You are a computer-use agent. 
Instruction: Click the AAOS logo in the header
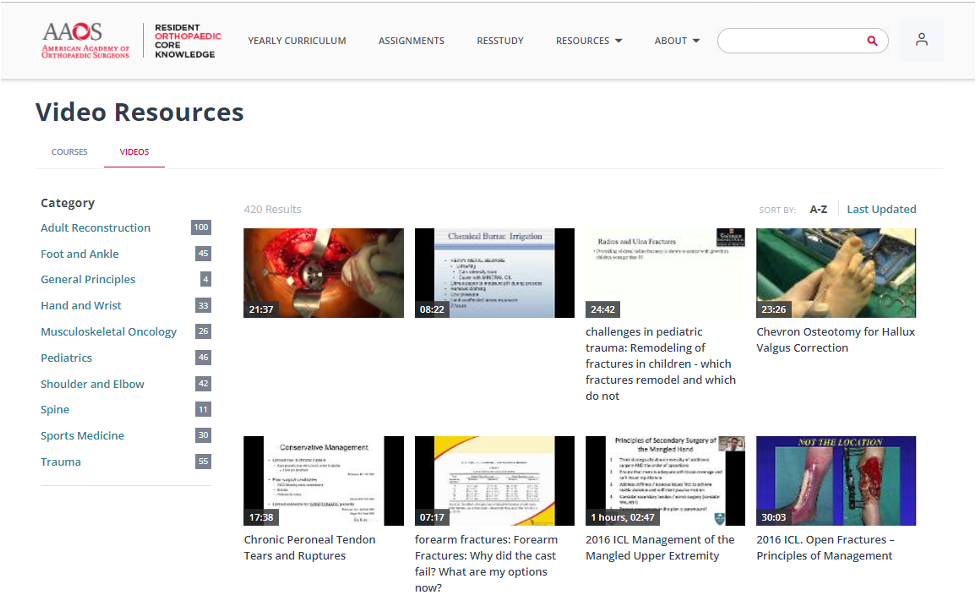pyautogui.click(x=86, y=41)
